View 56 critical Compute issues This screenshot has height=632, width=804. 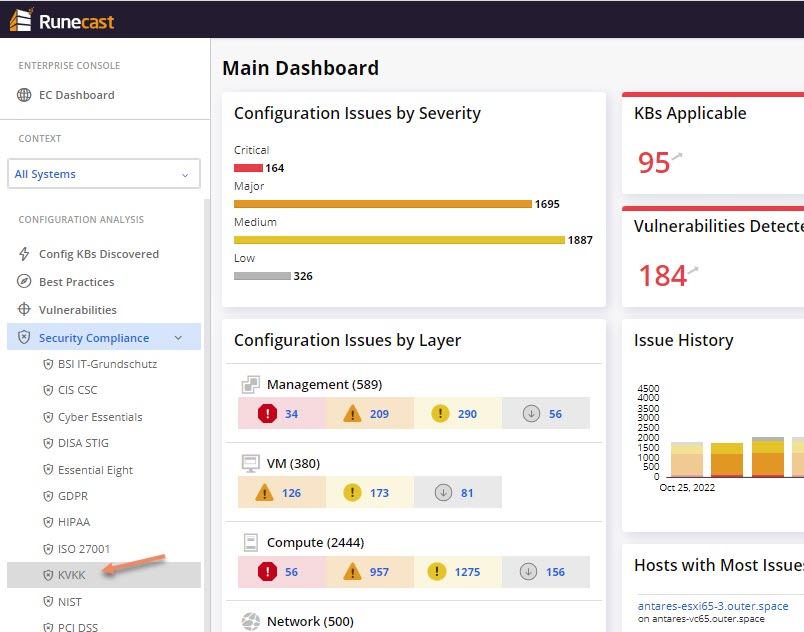point(291,572)
